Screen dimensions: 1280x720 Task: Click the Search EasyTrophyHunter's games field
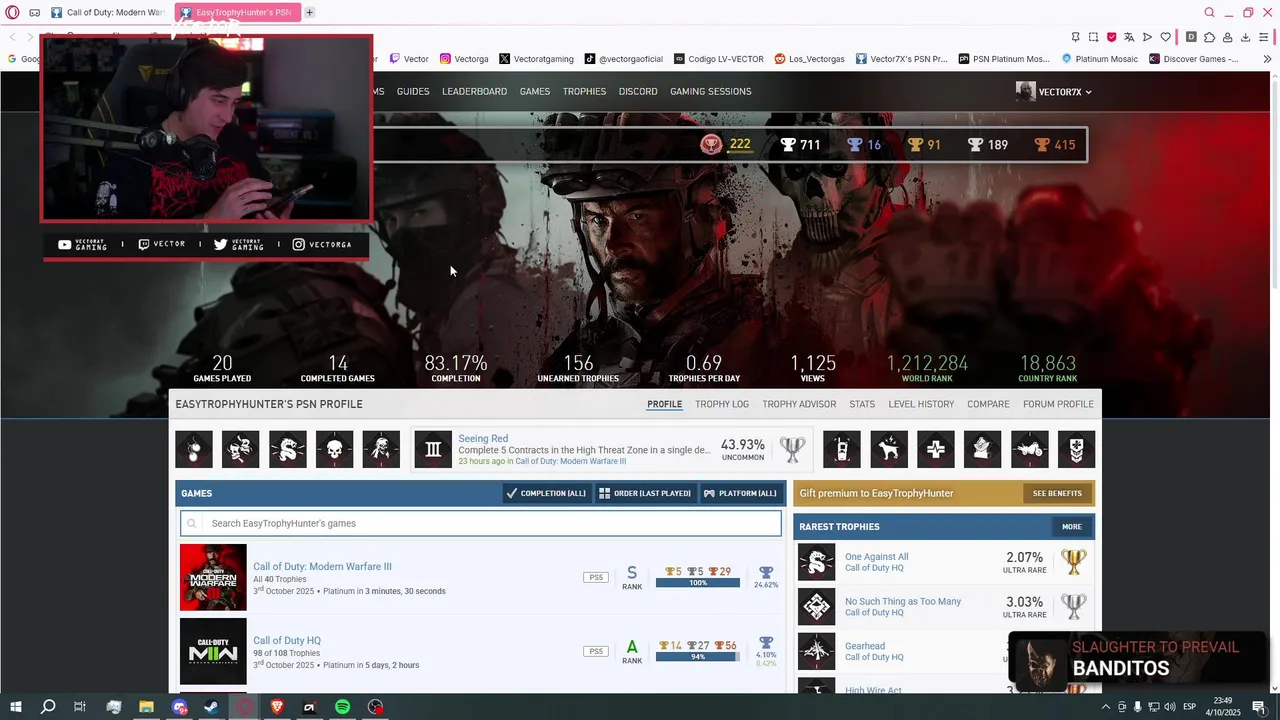pos(481,523)
